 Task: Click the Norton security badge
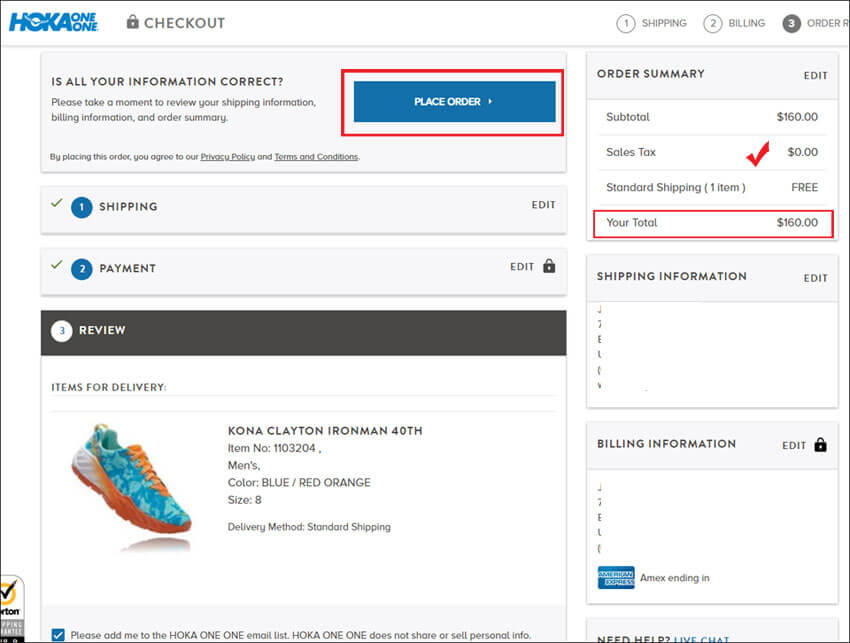11,609
